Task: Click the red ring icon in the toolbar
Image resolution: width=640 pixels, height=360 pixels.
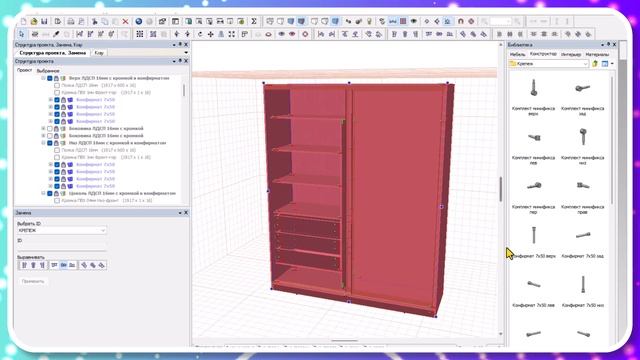Action: 305,34
